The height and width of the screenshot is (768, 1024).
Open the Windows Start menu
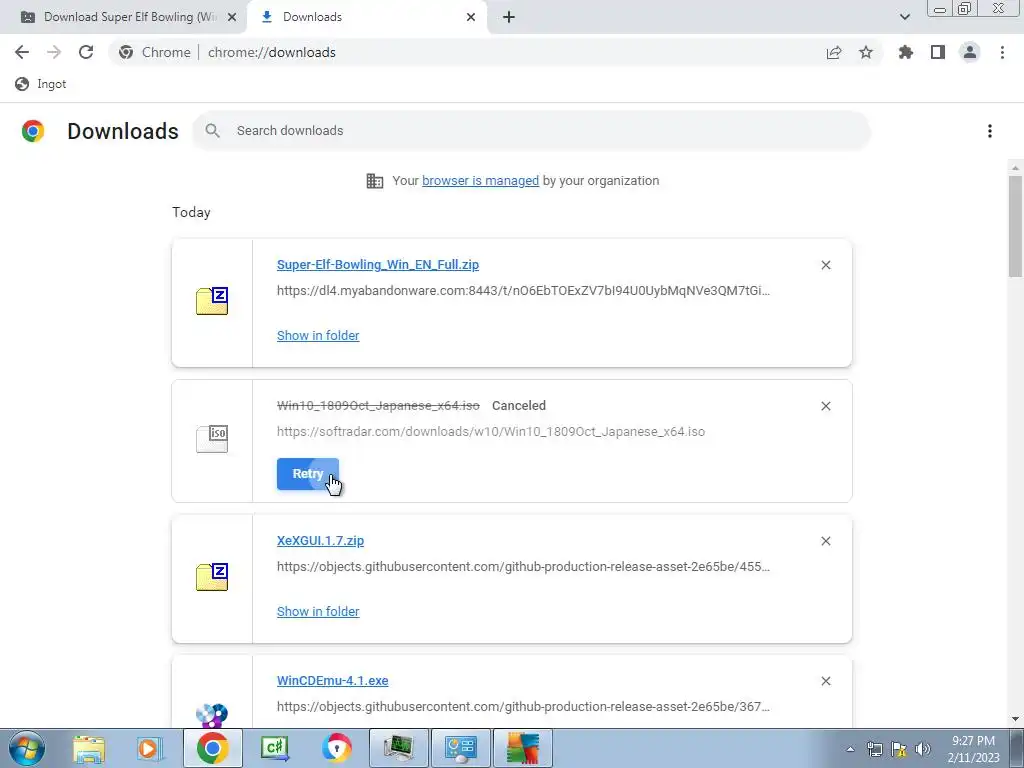point(26,748)
